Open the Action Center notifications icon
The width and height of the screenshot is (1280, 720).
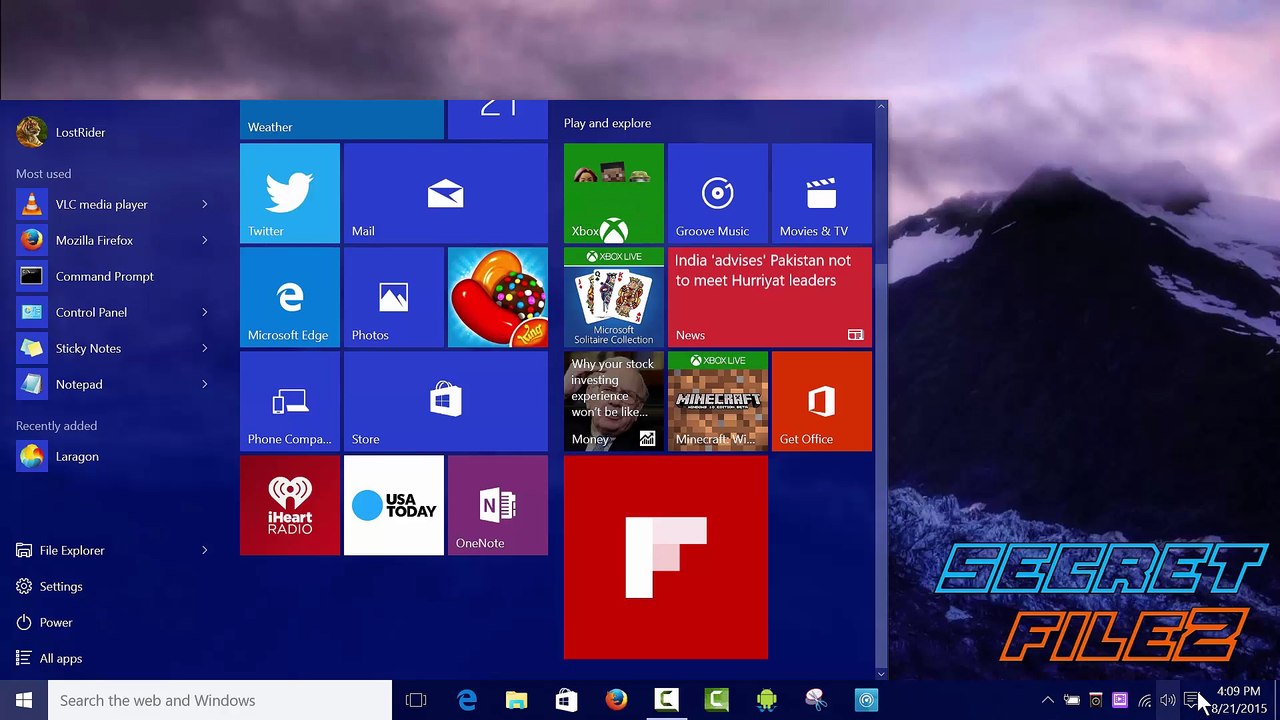(x=1191, y=700)
